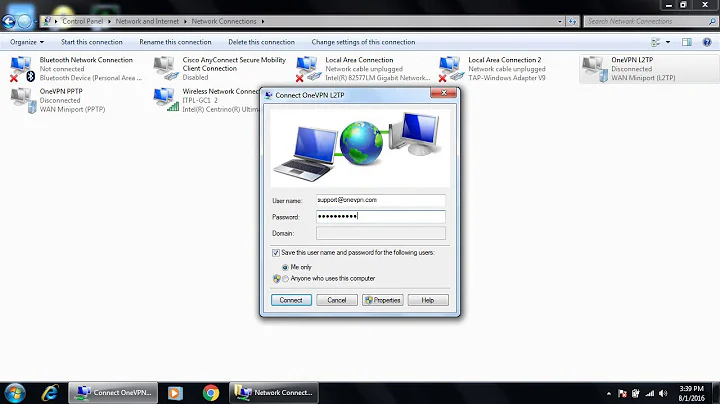Click the Change your view icon
Viewport: 720px width, 404px height.
656,42
